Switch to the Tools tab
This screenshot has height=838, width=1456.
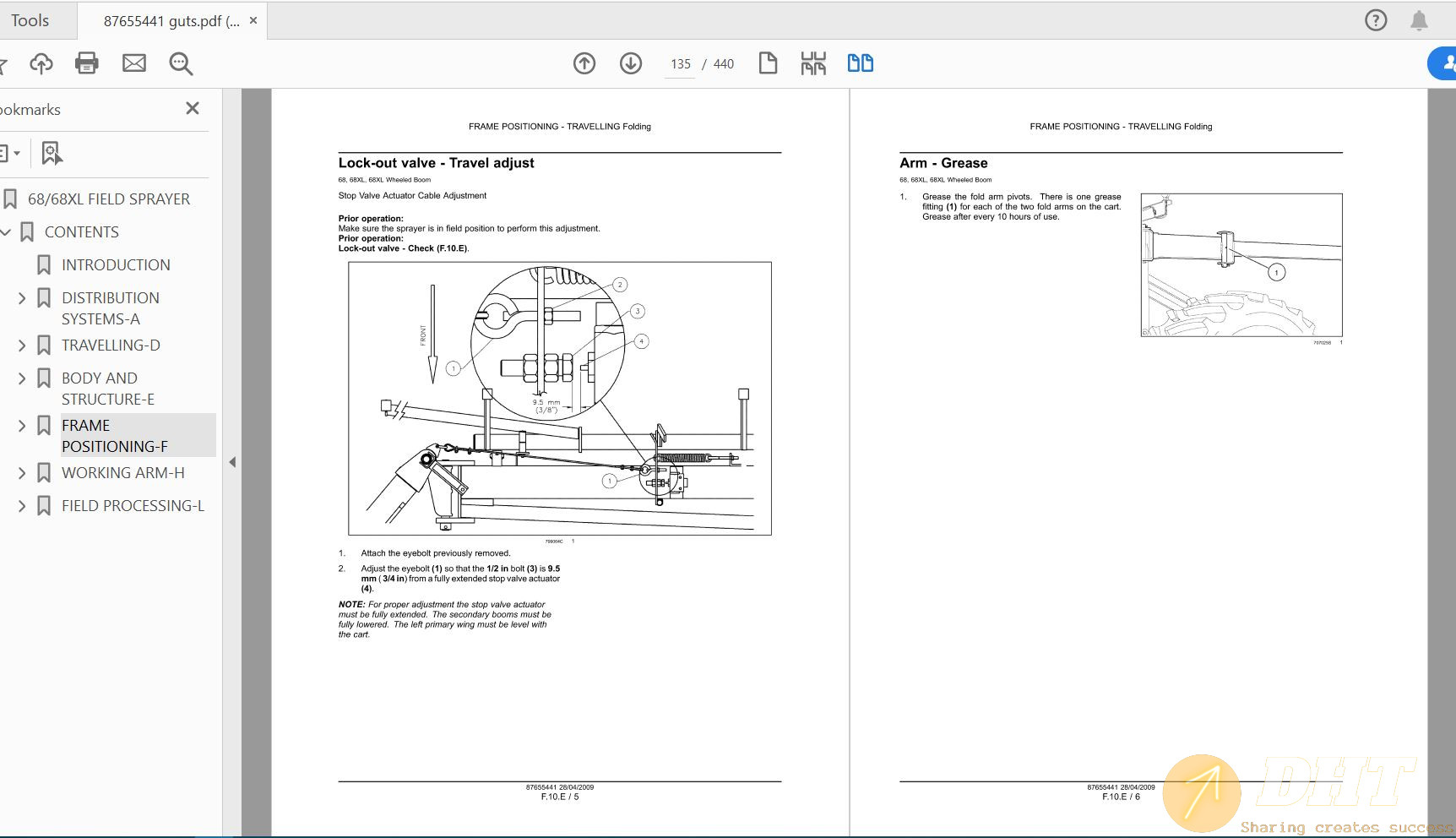point(30,19)
